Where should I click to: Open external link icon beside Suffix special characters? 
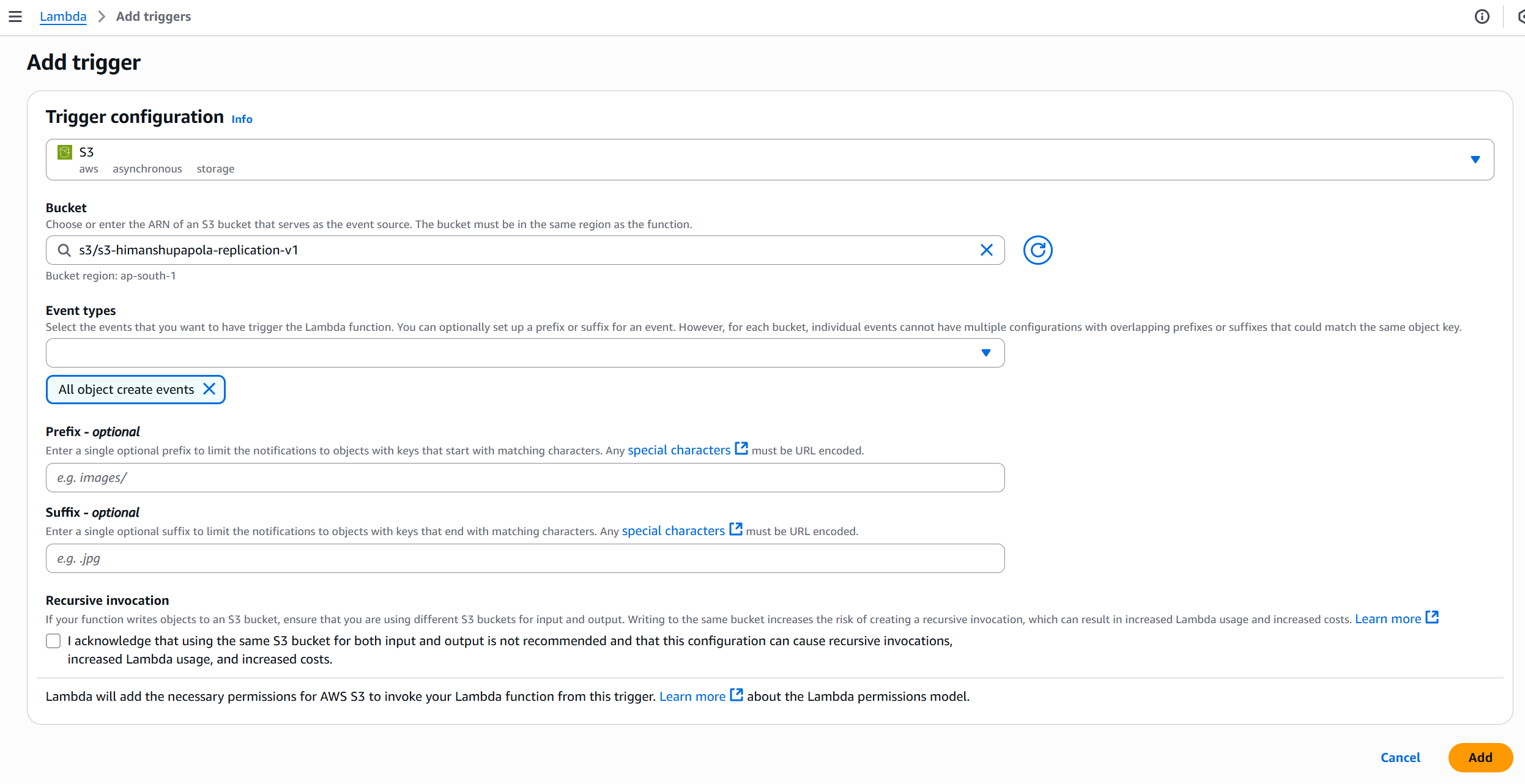coord(735,530)
